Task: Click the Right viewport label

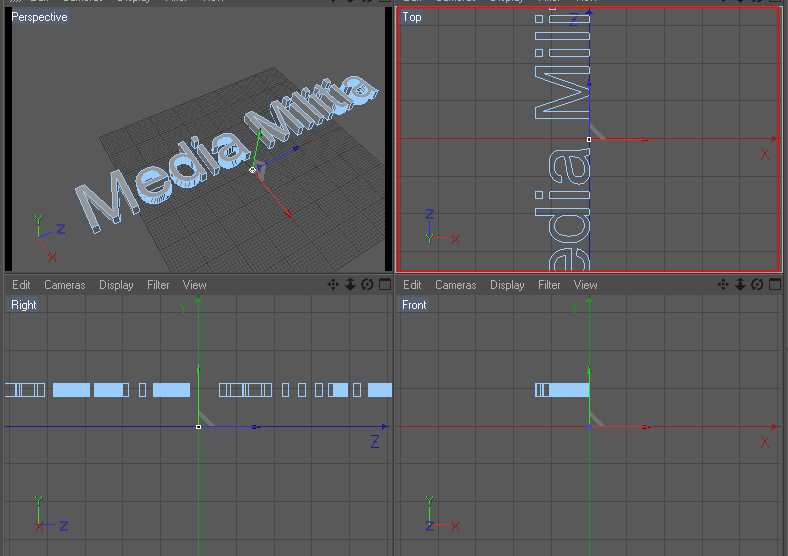Action: (24, 305)
